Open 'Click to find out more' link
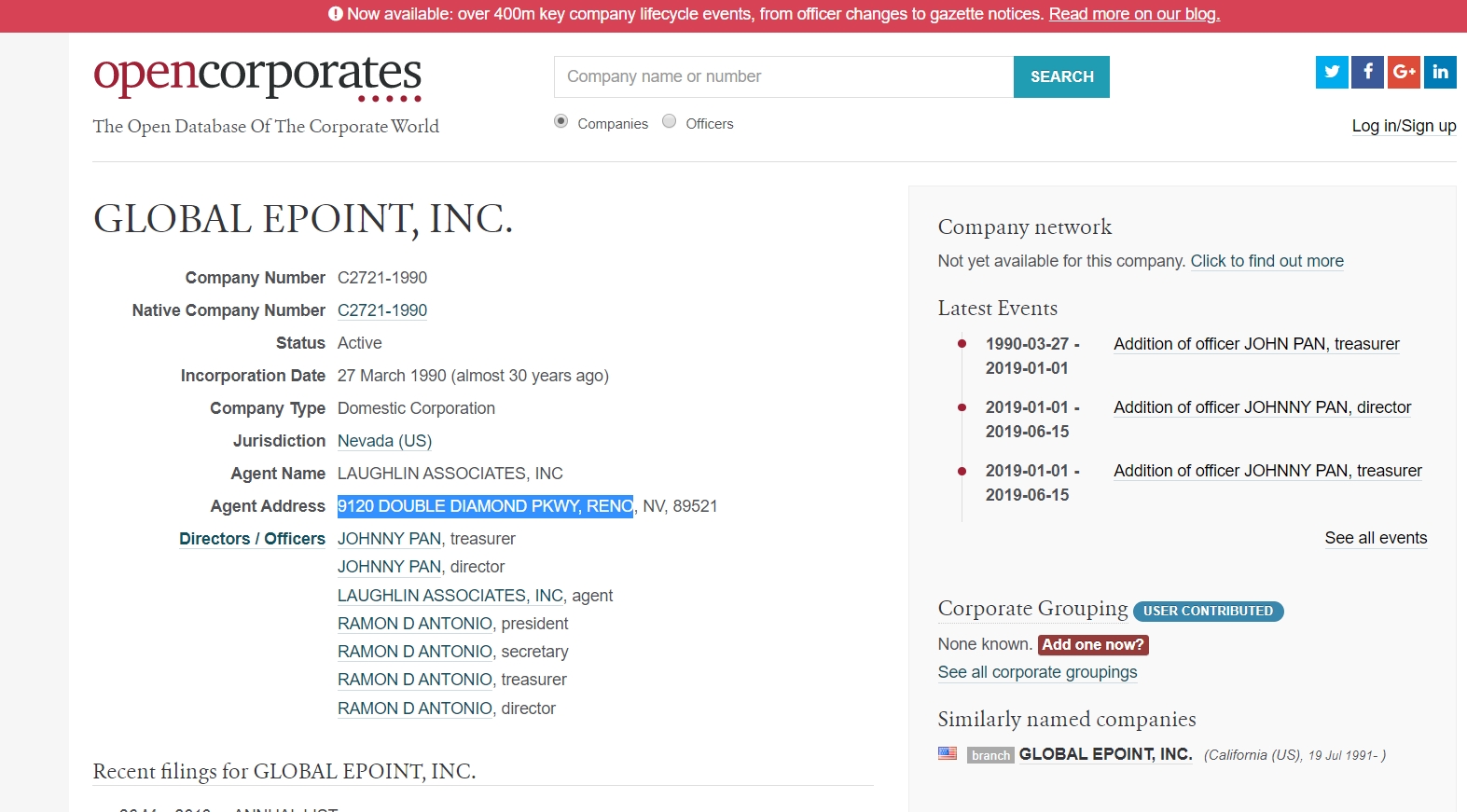1467x812 pixels. click(1266, 261)
